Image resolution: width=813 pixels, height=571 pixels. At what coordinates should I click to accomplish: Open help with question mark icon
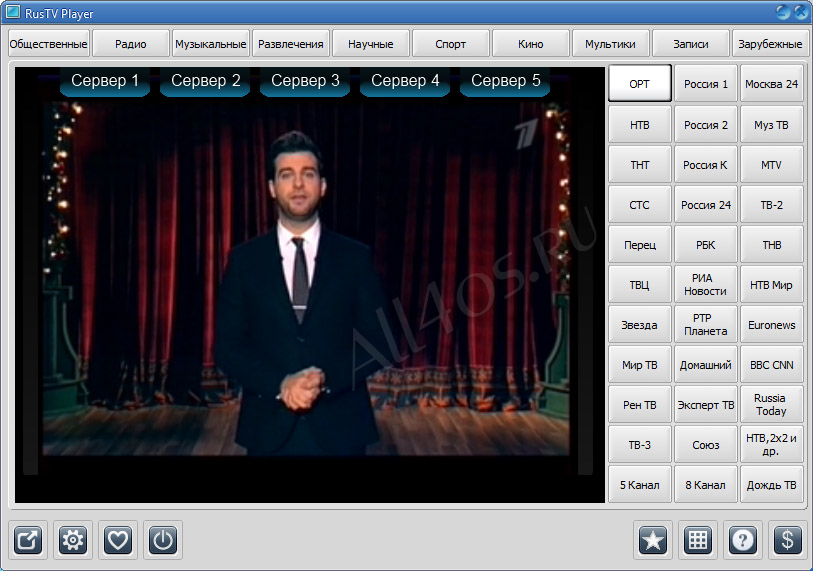(742, 540)
